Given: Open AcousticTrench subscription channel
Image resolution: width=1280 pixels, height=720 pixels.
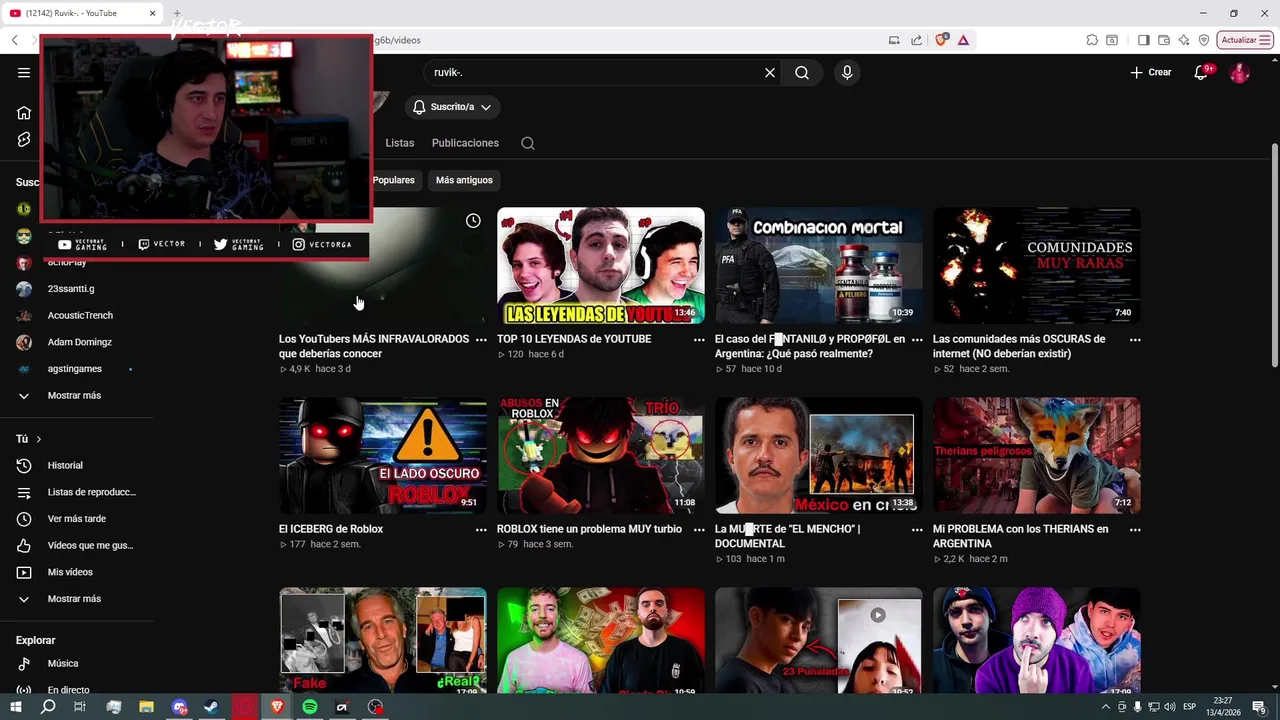Looking at the screenshot, I should point(80,316).
